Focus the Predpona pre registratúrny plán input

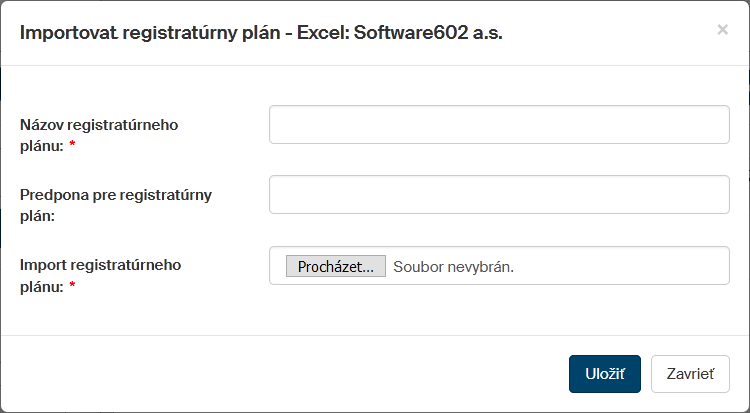coord(499,195)
